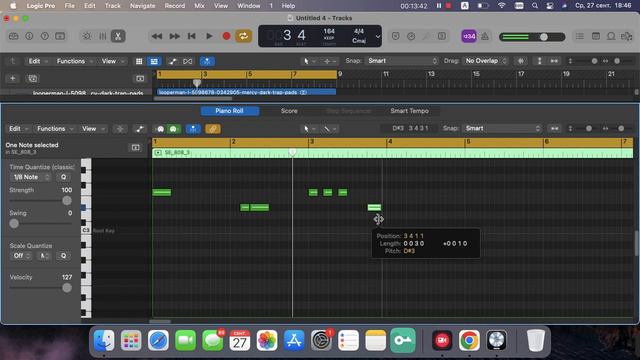
Task: Click the Time Quantize Q button
Action: 63,177
